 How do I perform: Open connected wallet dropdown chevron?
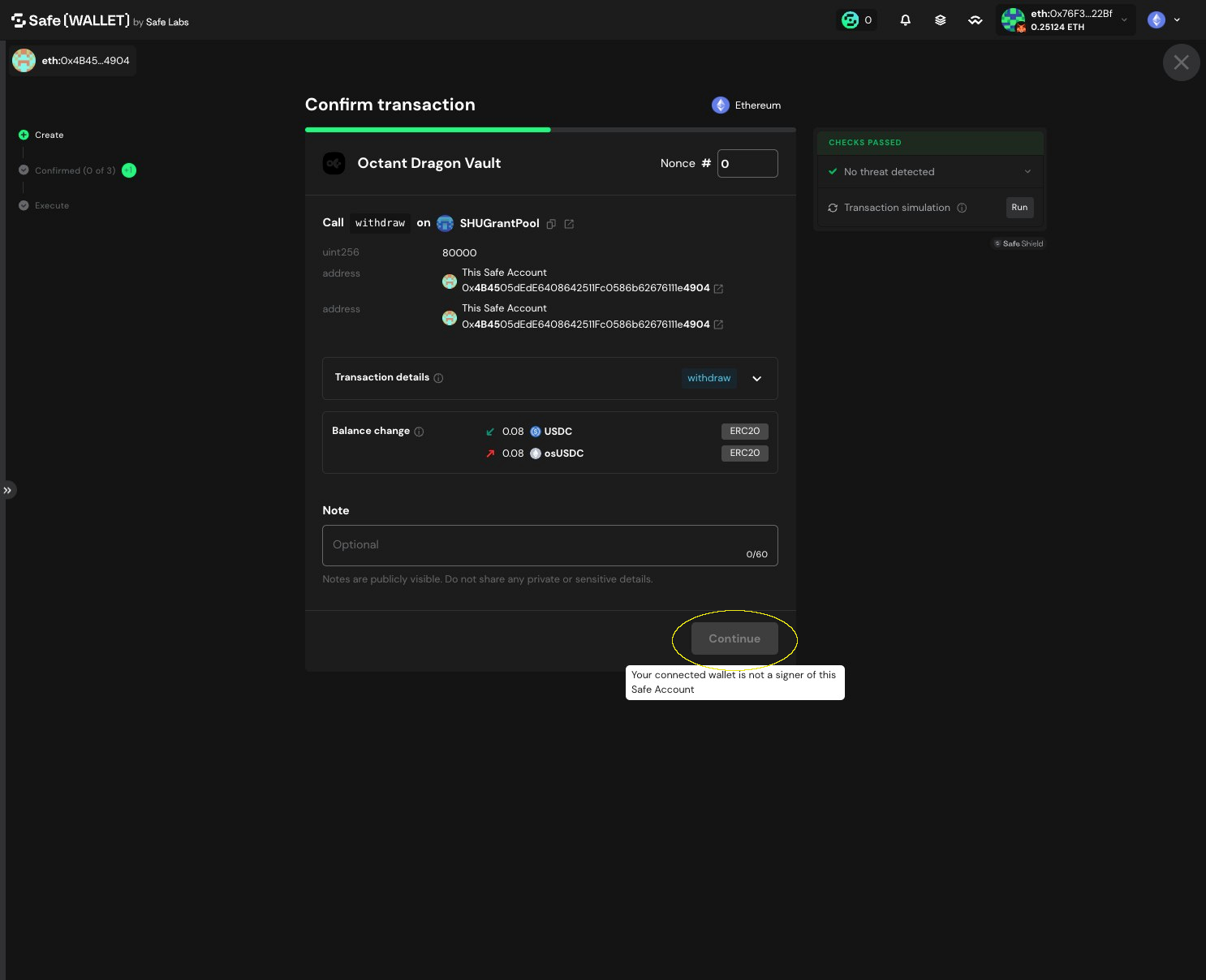tap(1124, 20)
